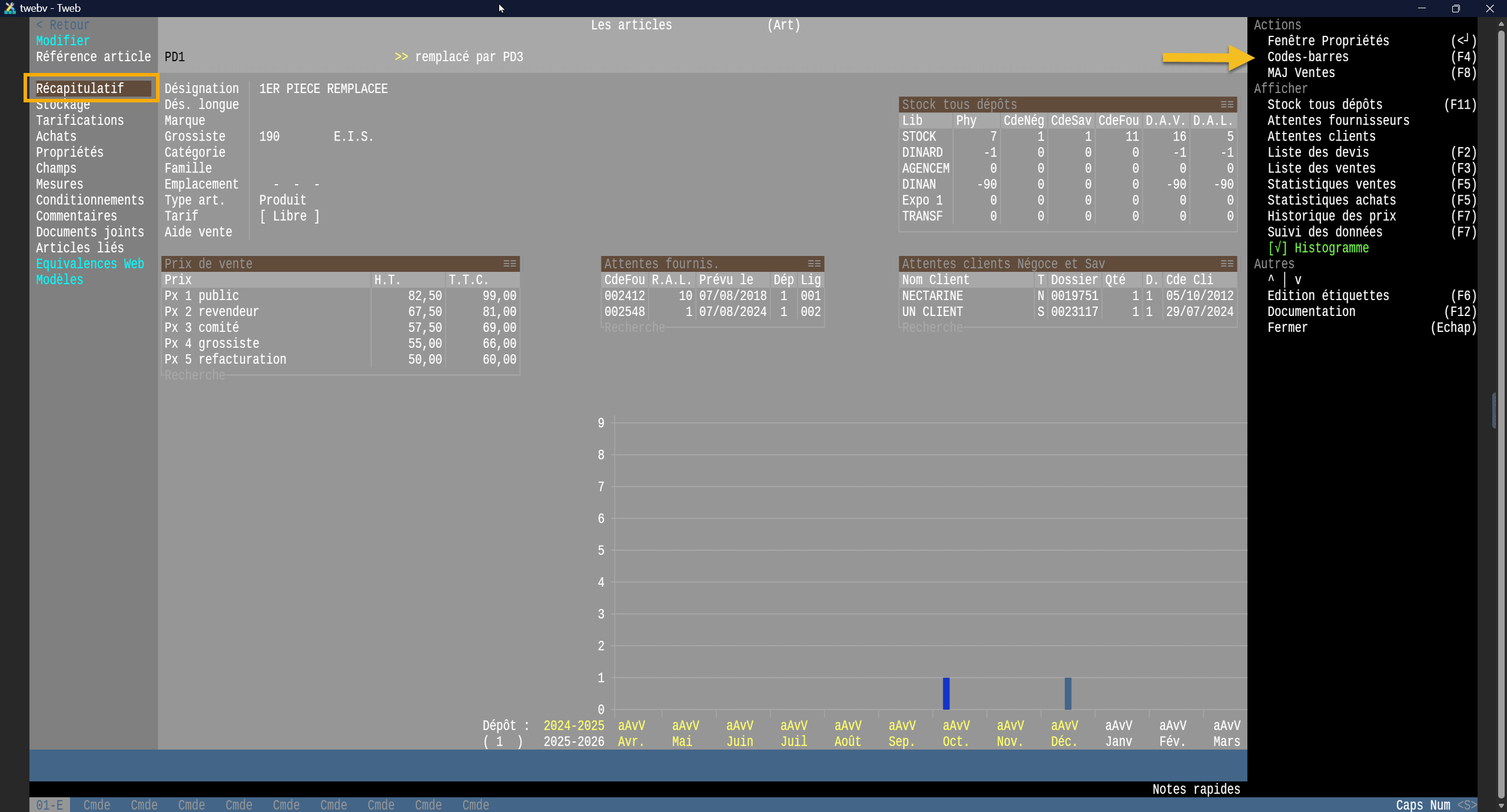Open Stock tous dépôts panel menu icon
The image size is (1507, 812).
pos(1227,105)
